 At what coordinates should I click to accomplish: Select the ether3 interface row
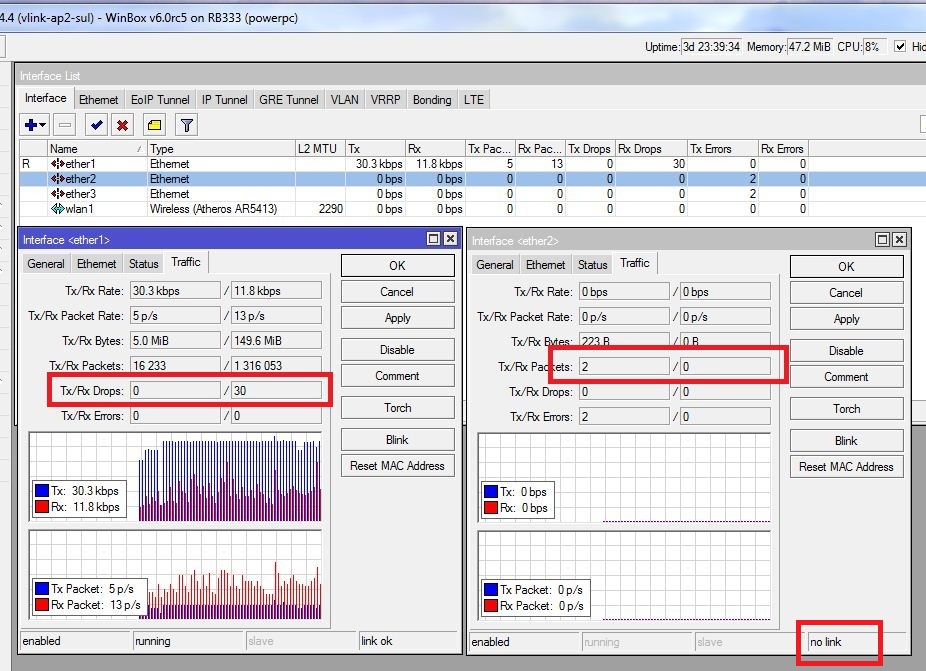pos(413,194)
